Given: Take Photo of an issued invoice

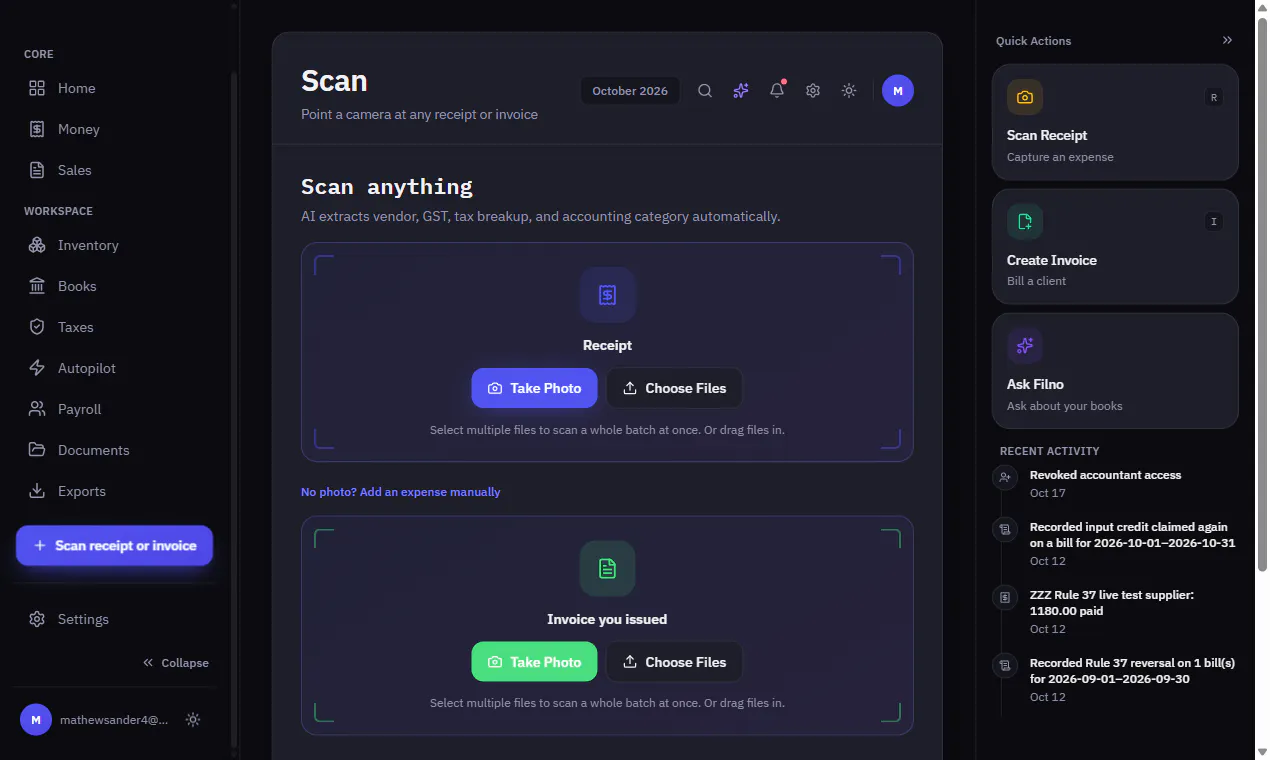Looking at the screenshot, I should point(534,662).
